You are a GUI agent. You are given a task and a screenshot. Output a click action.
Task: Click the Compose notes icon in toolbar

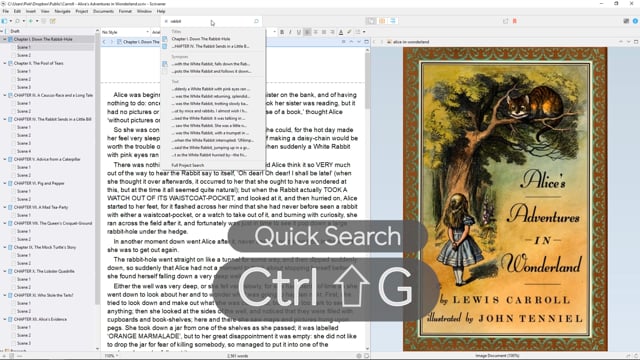click(x=53, y=21)
